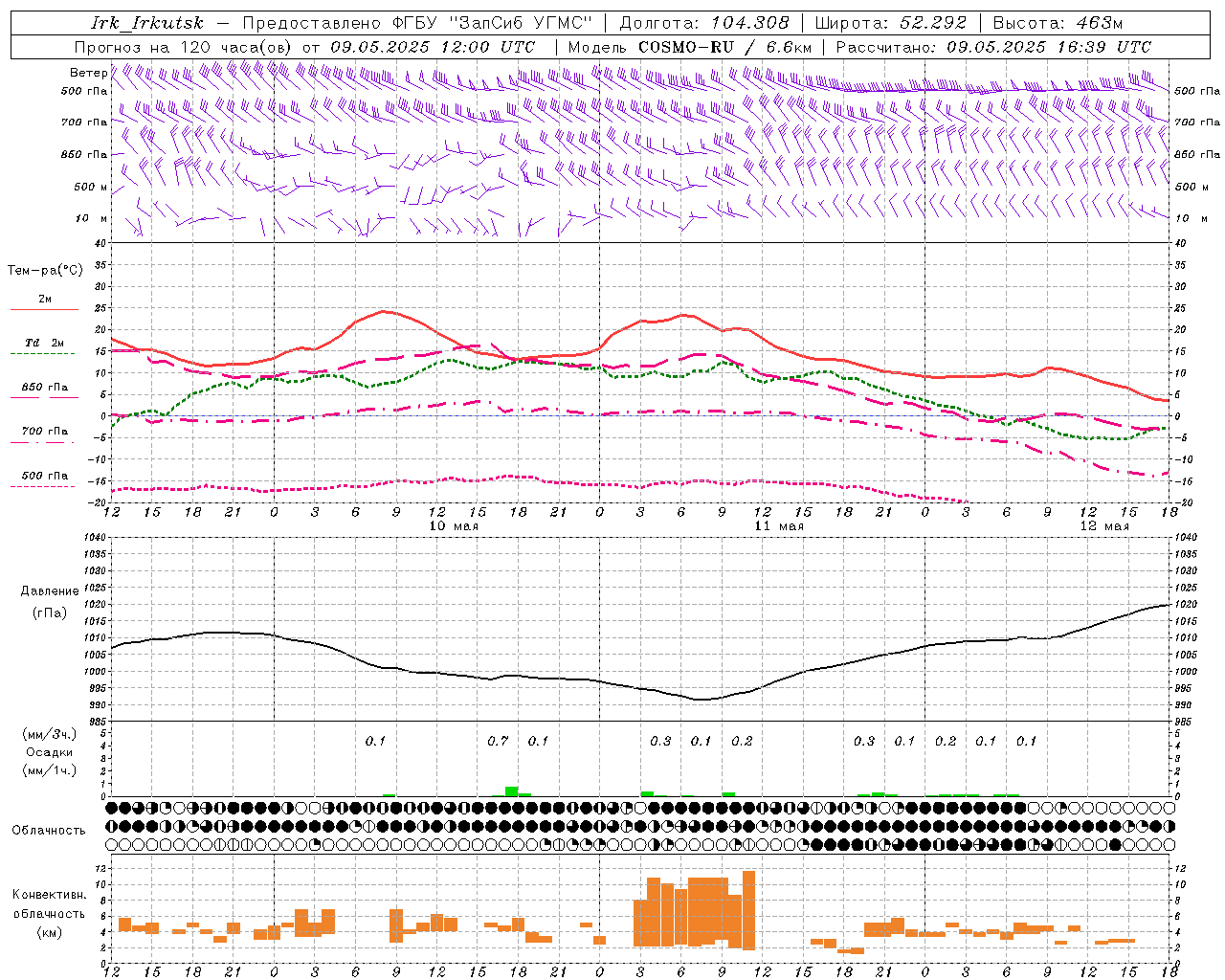Click the Td 2м legend entry
This screenshot has width=1225, height=980.
(44, 343)
